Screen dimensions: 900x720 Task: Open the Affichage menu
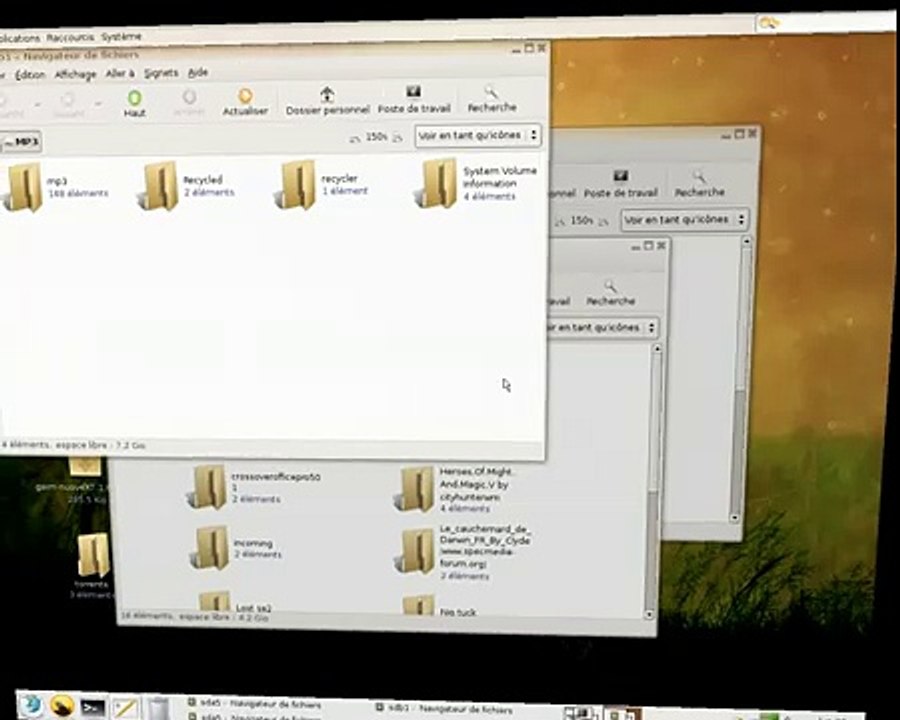click(75, 75)
